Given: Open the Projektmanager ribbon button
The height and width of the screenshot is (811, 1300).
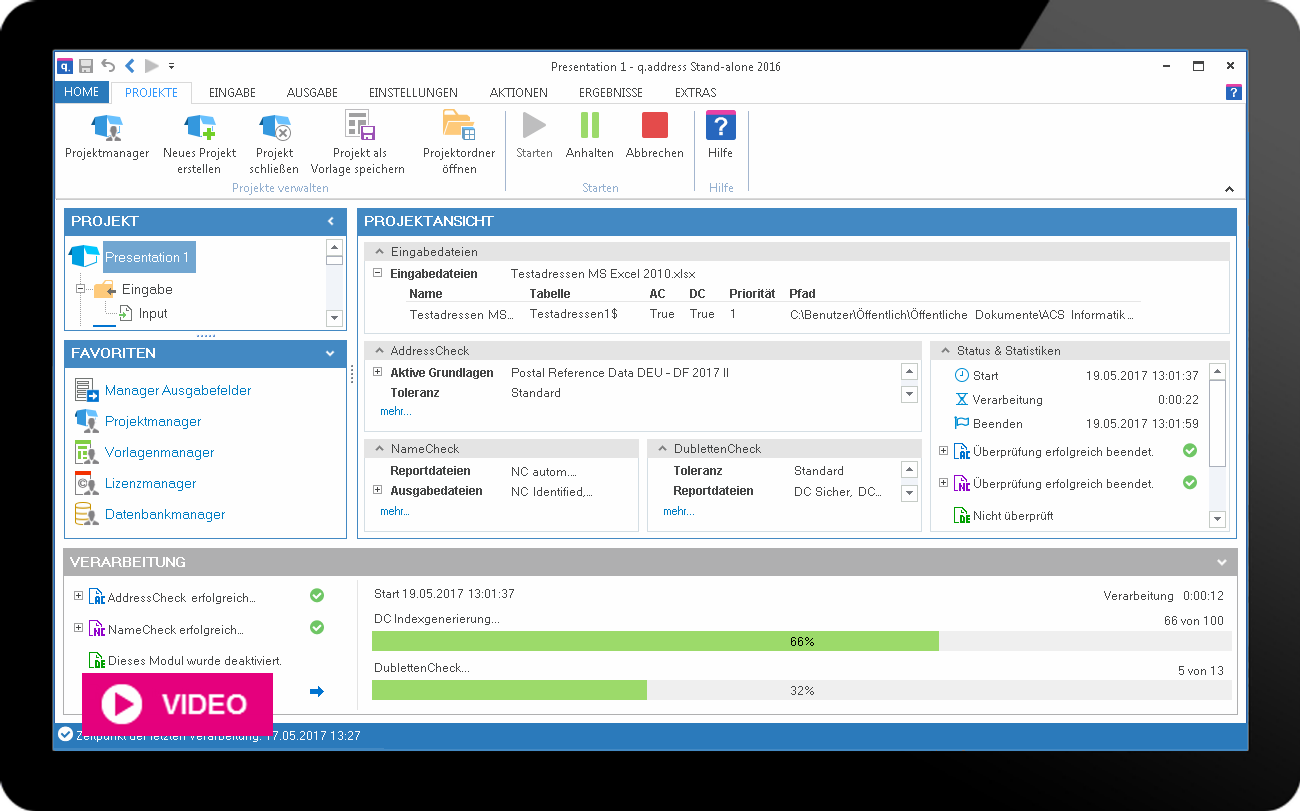Looking at the screenshot, I should click(107, 137).
